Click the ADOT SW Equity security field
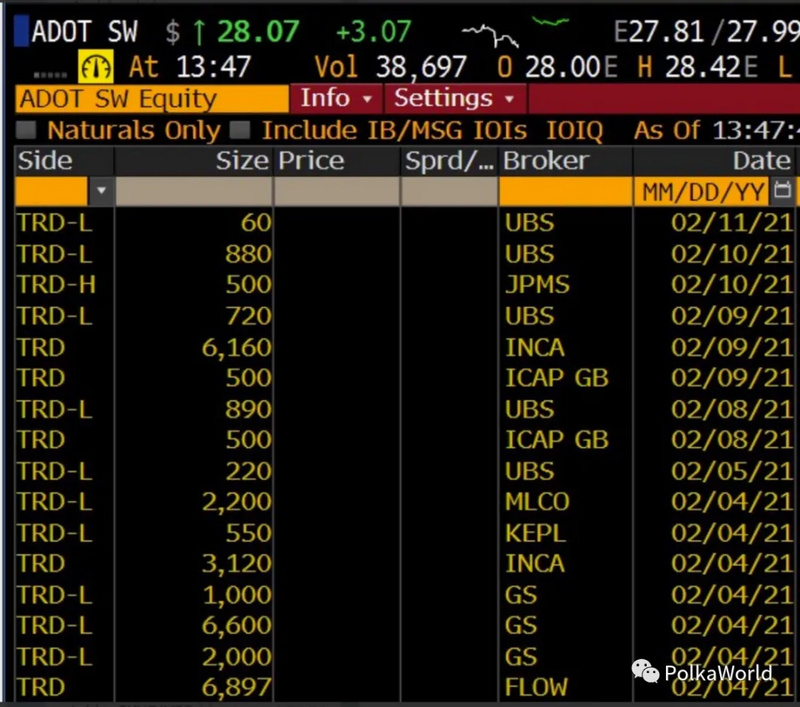 (x=152, y=99)
